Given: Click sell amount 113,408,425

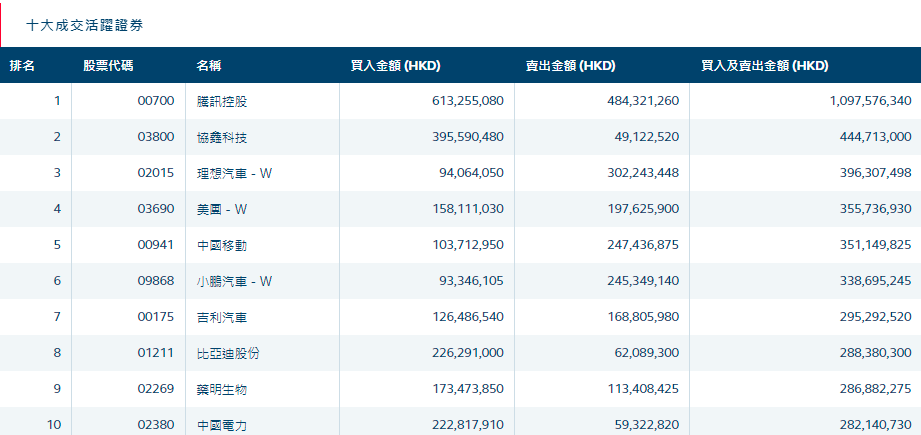Looking at the screenshot, I should click(x=643, y=389).
